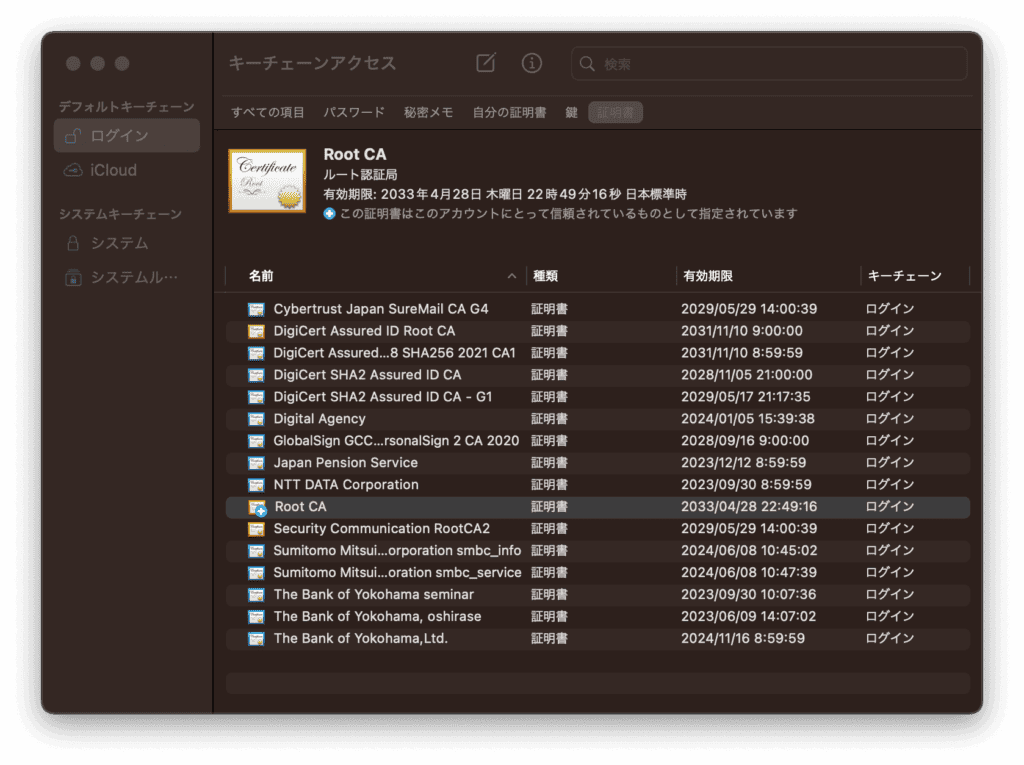Sort list by 種類 column header
Image resolution: width=1024 pixels, height=765 pixels.
(x=545, y=276)
